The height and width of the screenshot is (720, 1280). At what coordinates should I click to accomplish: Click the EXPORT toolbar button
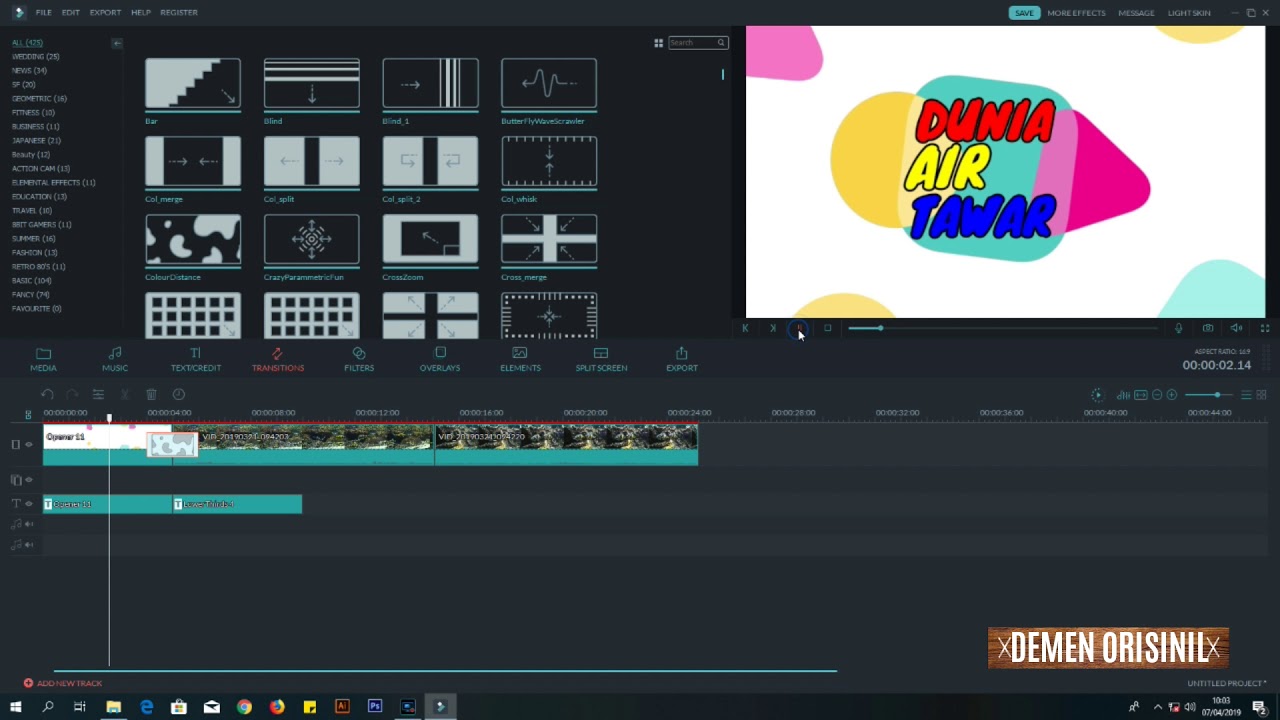point(682,360)
